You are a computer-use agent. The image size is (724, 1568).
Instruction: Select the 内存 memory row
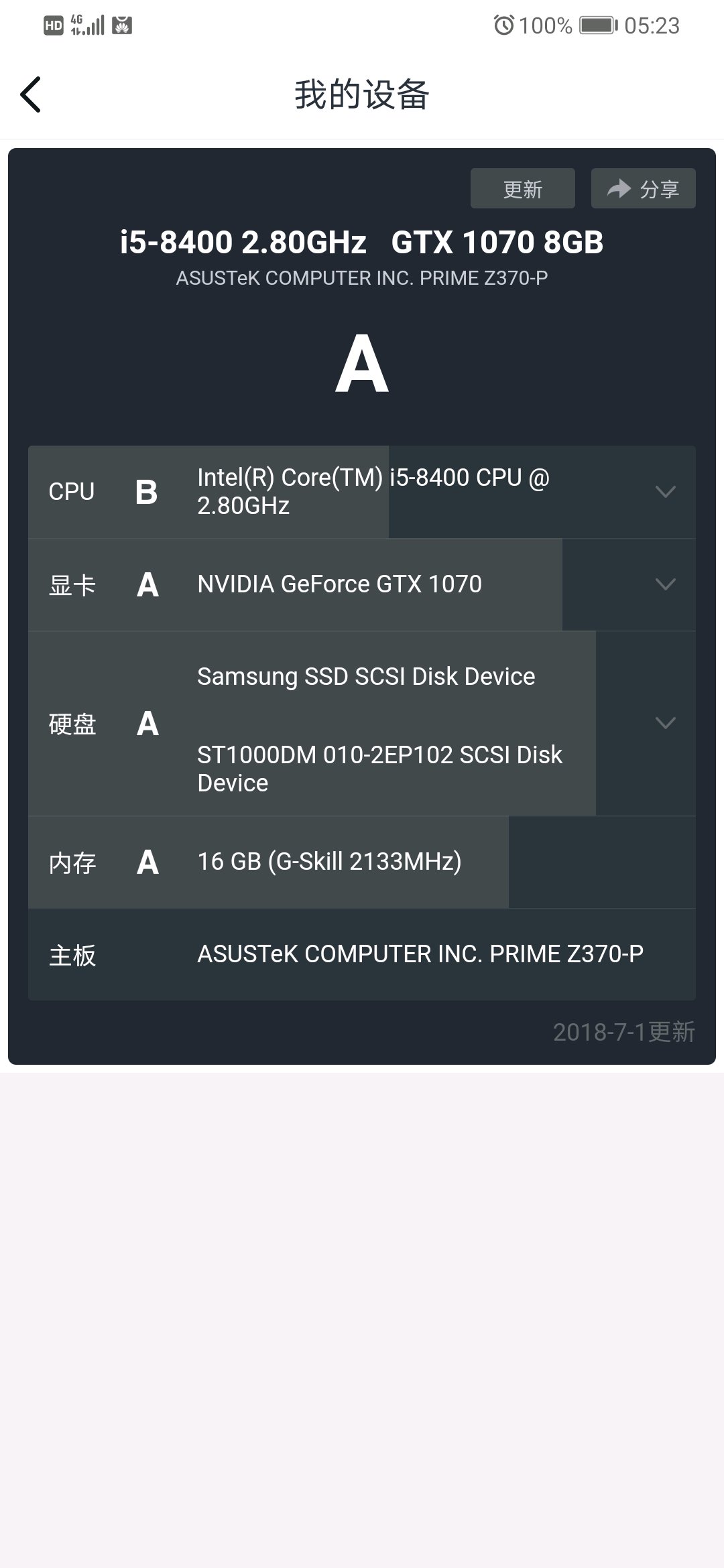coord(362,862)
